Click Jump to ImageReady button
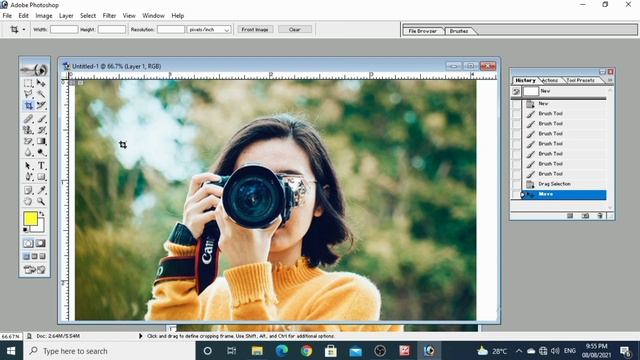640x360 pixels. [35, 270]
